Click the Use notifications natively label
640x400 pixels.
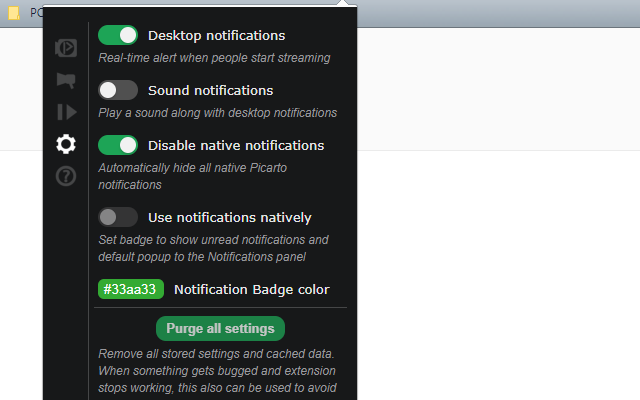[230, 218]
